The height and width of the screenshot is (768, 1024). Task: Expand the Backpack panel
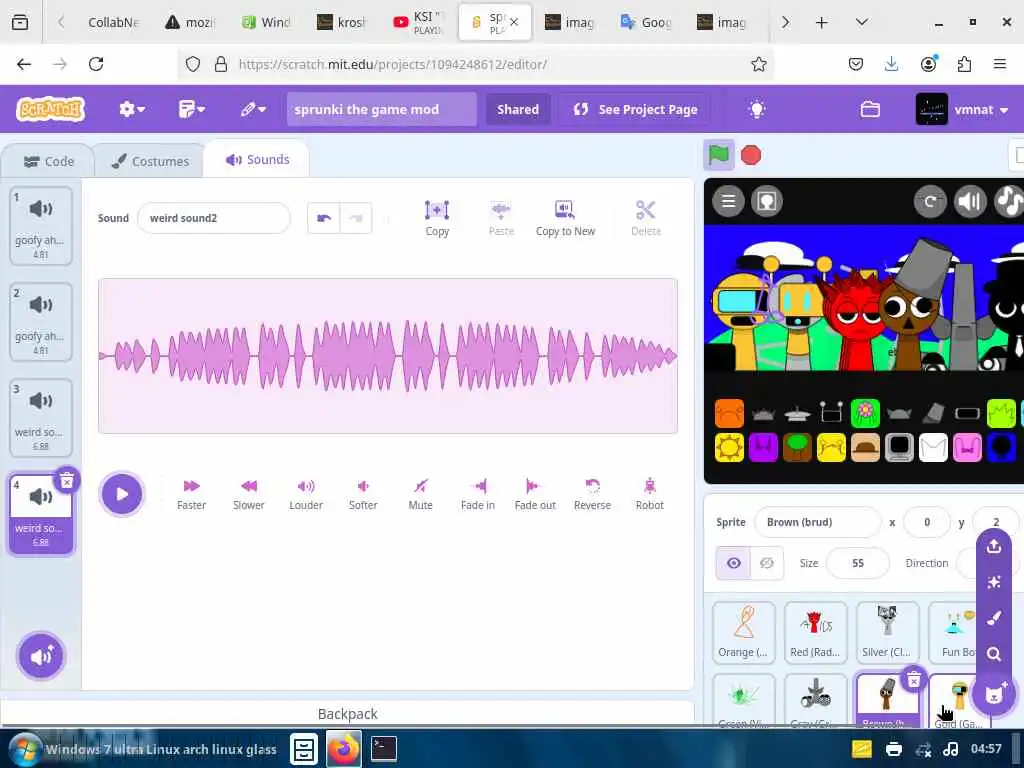tap(347, 714)
